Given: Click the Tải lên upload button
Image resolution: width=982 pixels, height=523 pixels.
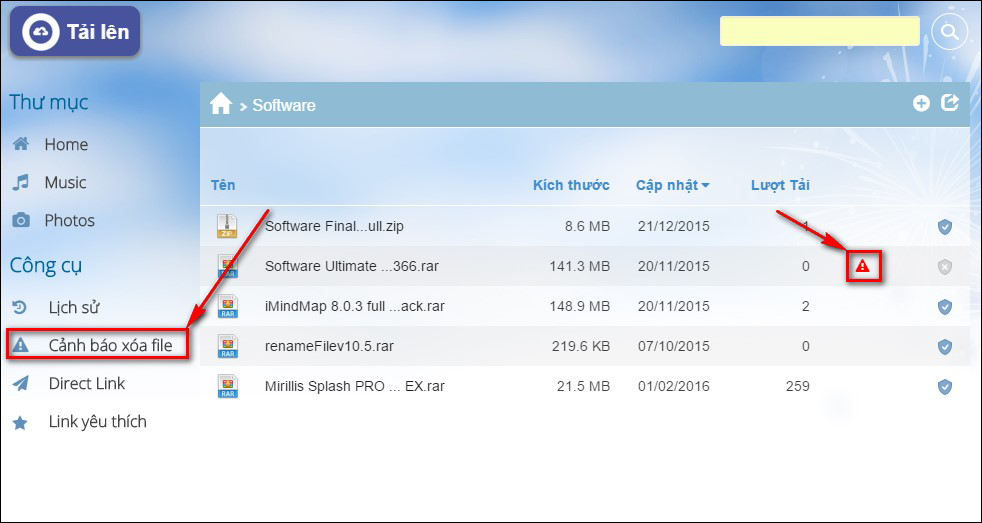Looking at the screenshot, I should (75, 32).
